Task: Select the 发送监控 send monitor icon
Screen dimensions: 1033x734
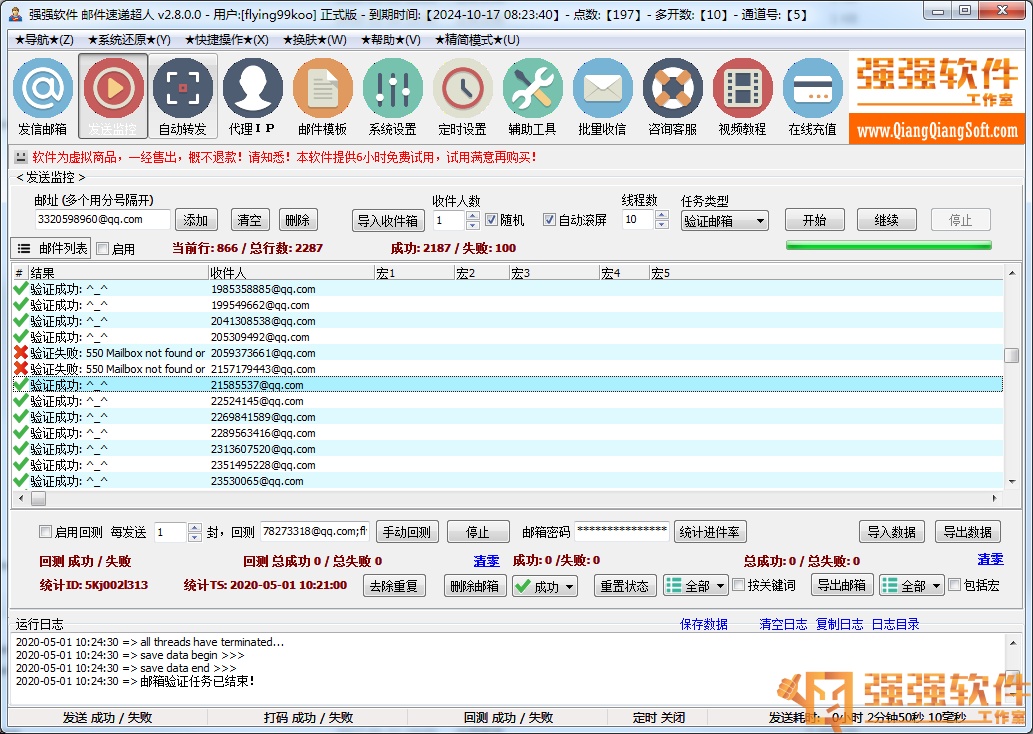Action: [x=113, y=96]
